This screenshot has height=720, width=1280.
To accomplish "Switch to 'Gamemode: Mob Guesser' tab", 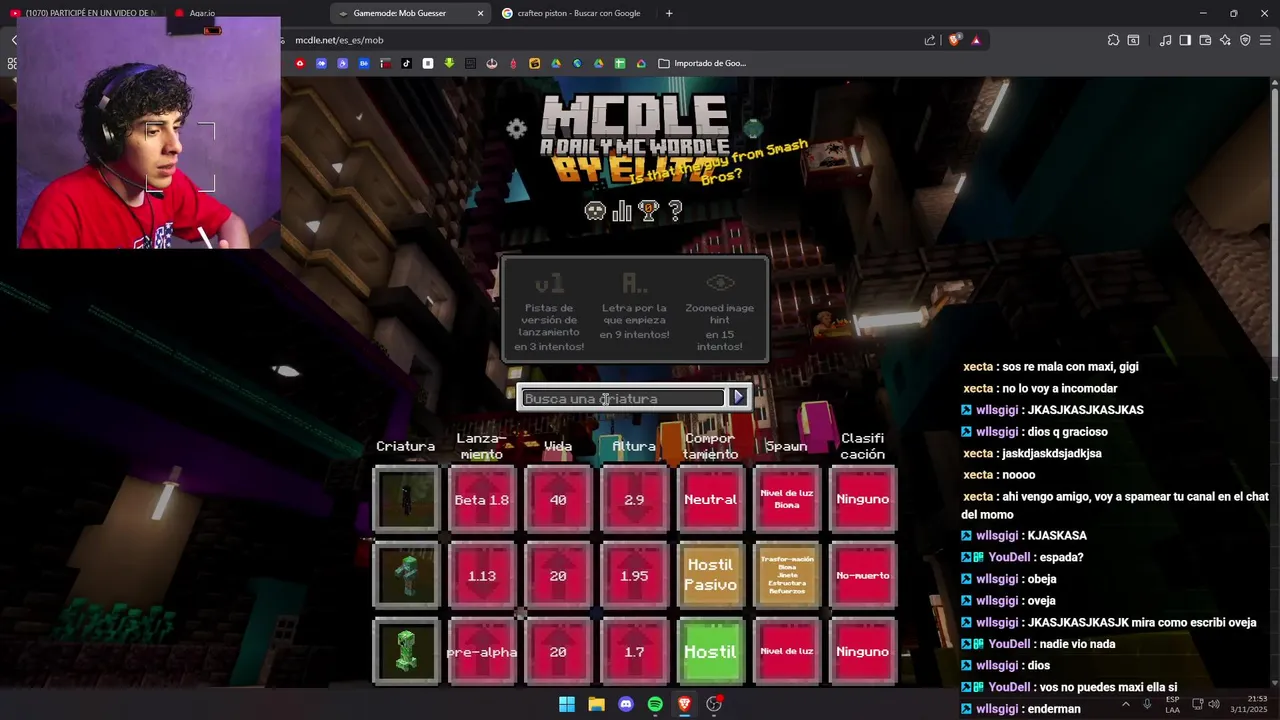I will (x=410, y=13).
